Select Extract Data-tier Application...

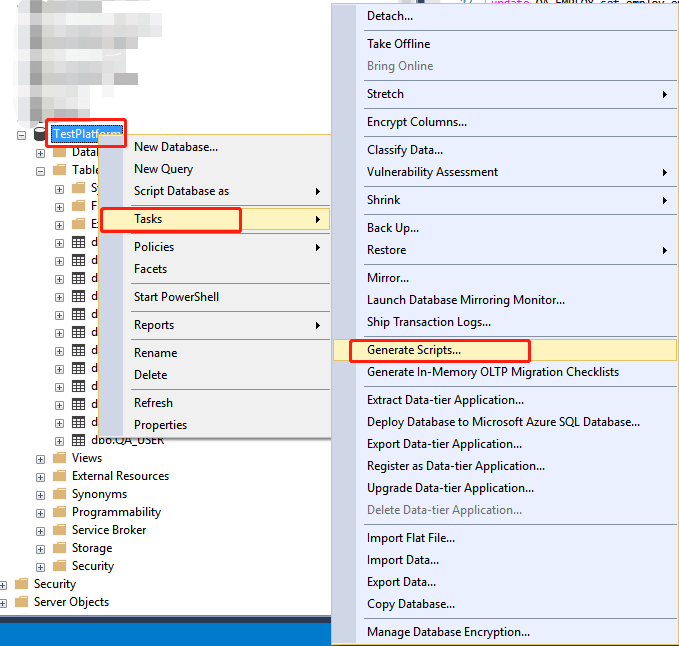pyautogui.click(x=504, y=400)
